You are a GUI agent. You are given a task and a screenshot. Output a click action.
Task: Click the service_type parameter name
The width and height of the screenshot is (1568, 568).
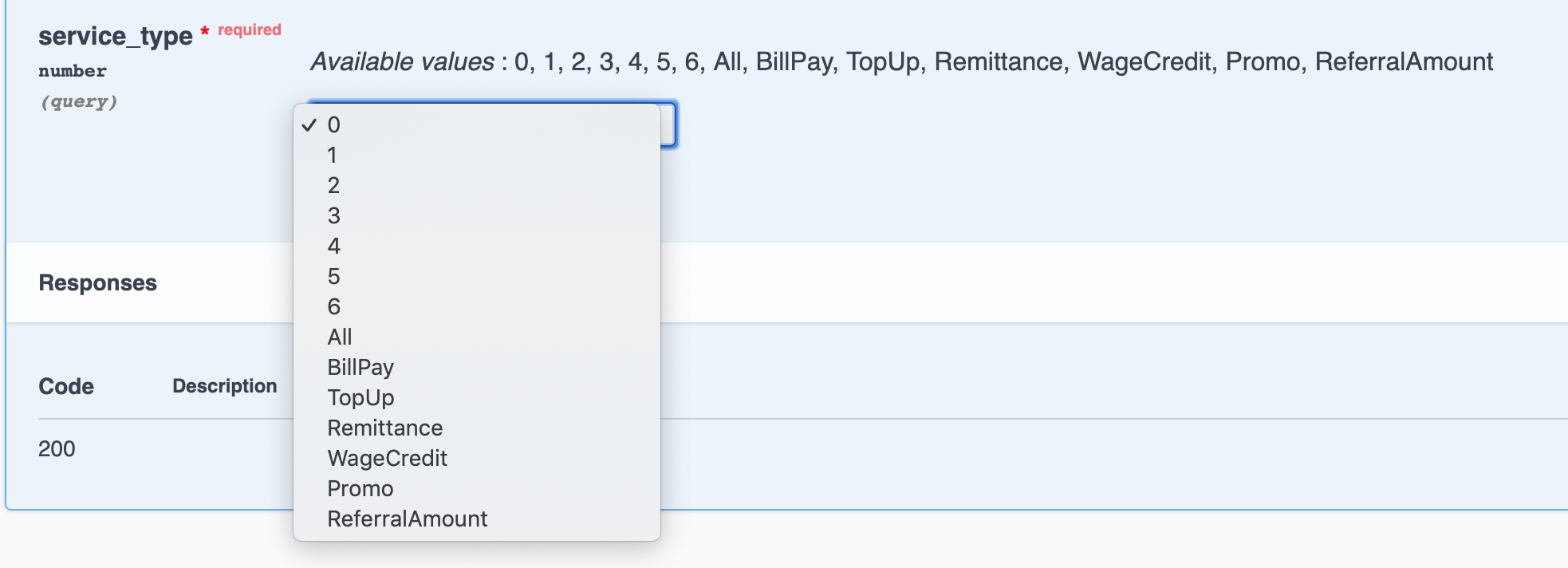click(x=115, y=37)
